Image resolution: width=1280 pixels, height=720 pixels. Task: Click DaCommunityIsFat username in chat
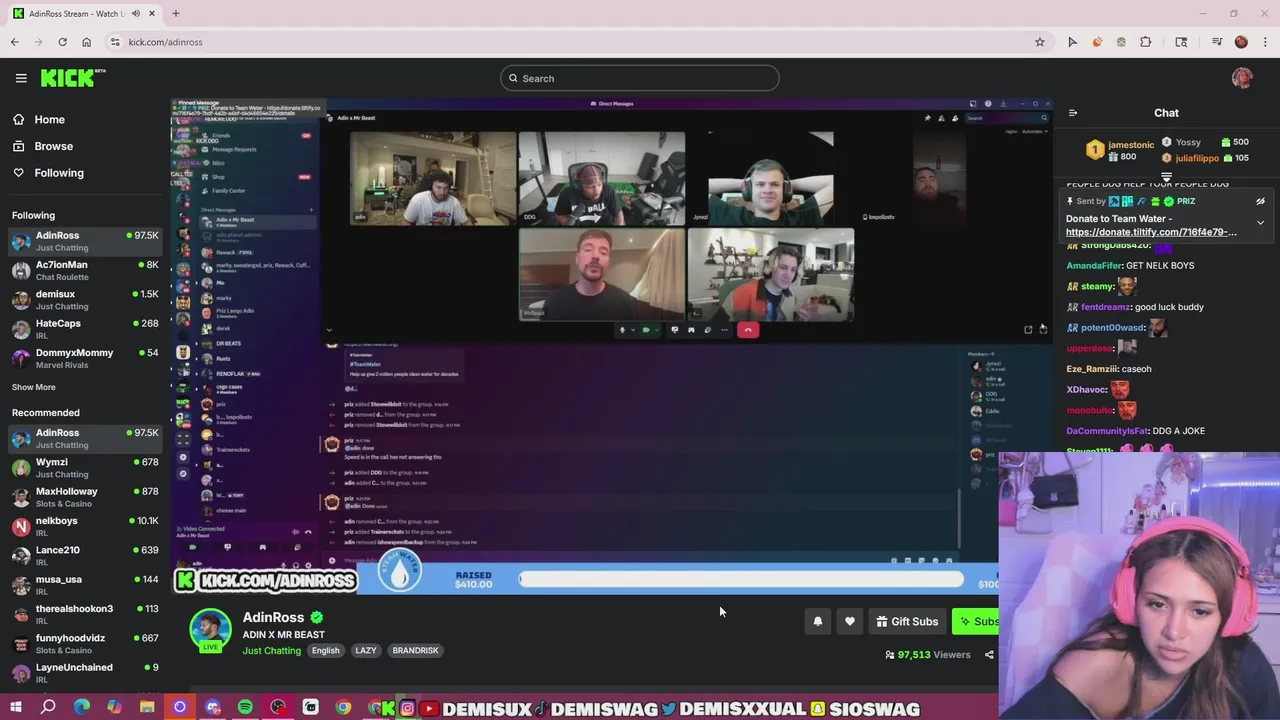click(1107, 431)
